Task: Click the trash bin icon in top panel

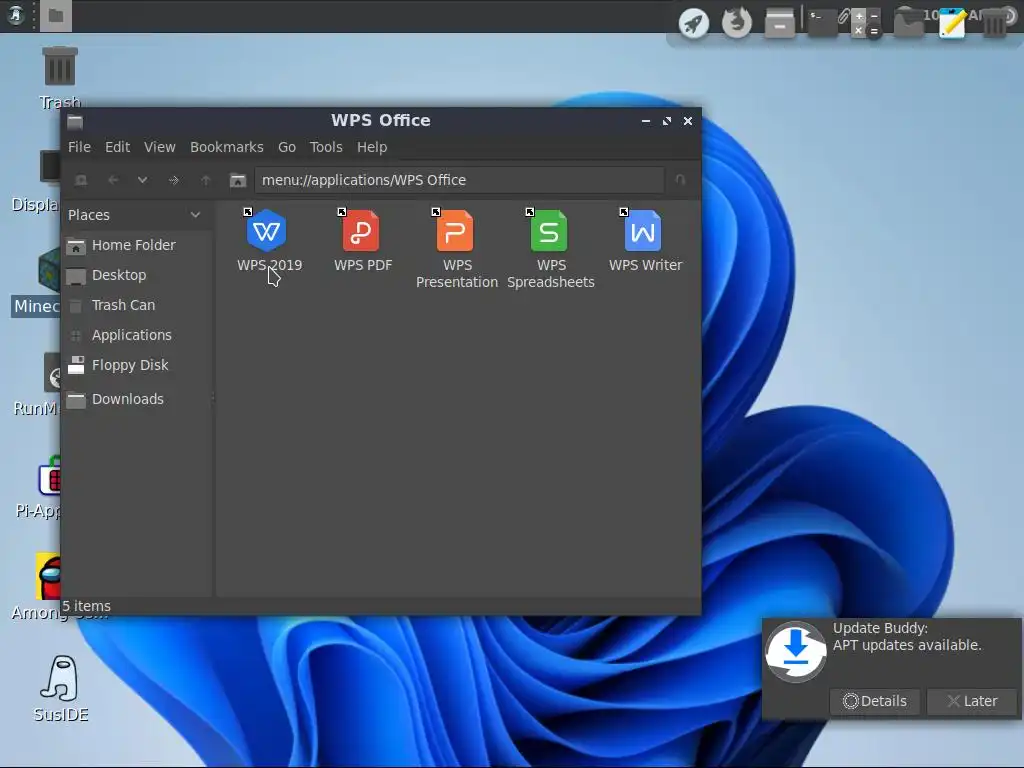Action: (x=994, y=24)
